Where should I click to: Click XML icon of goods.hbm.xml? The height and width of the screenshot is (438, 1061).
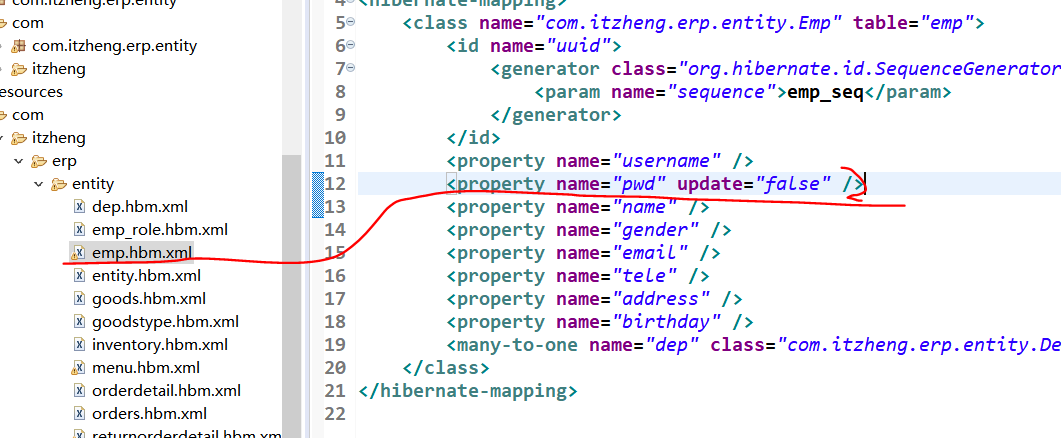pyautogui.click(x=78, y=299)
